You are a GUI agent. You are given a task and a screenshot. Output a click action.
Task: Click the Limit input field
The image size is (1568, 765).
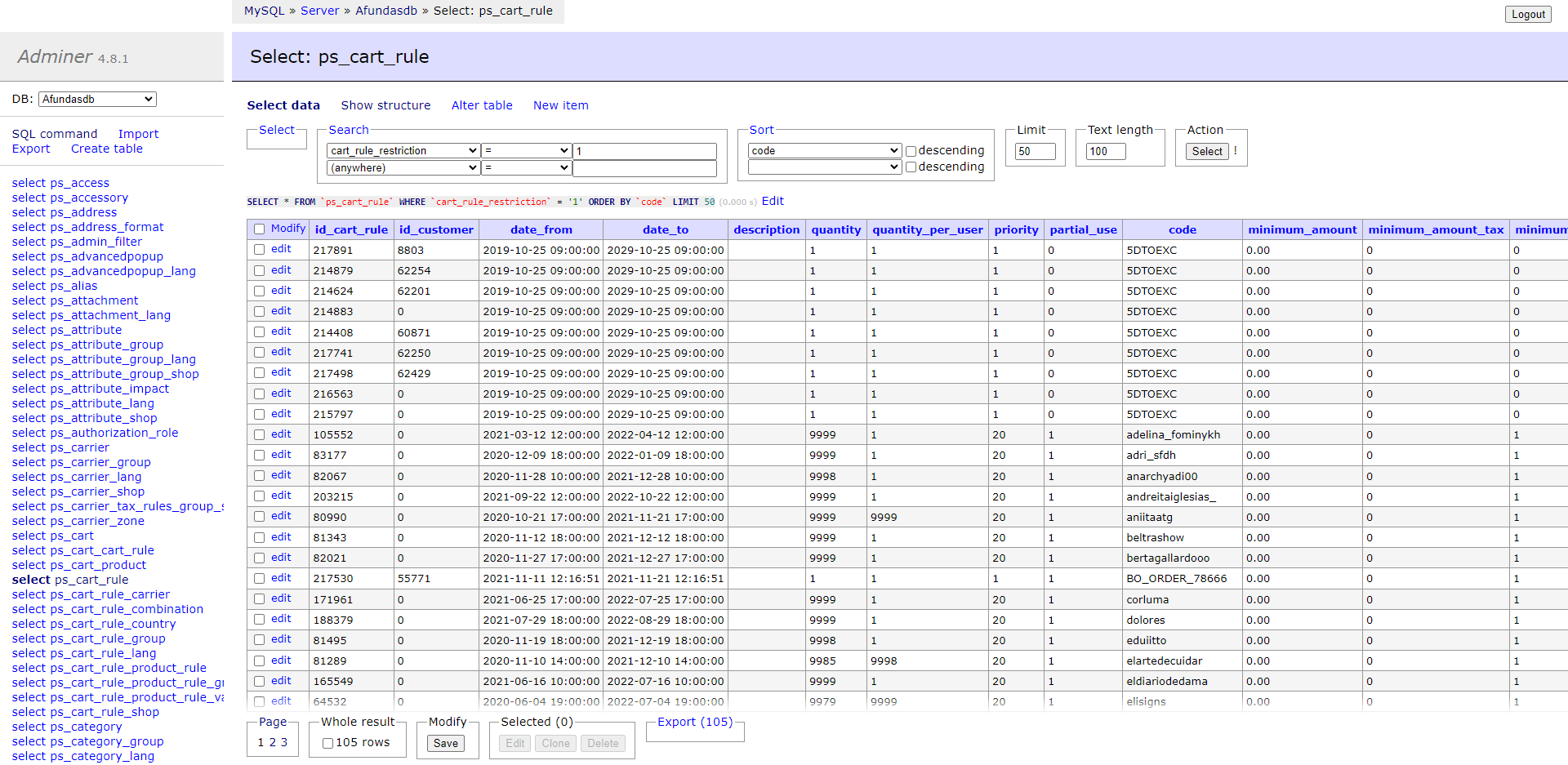1035,151
